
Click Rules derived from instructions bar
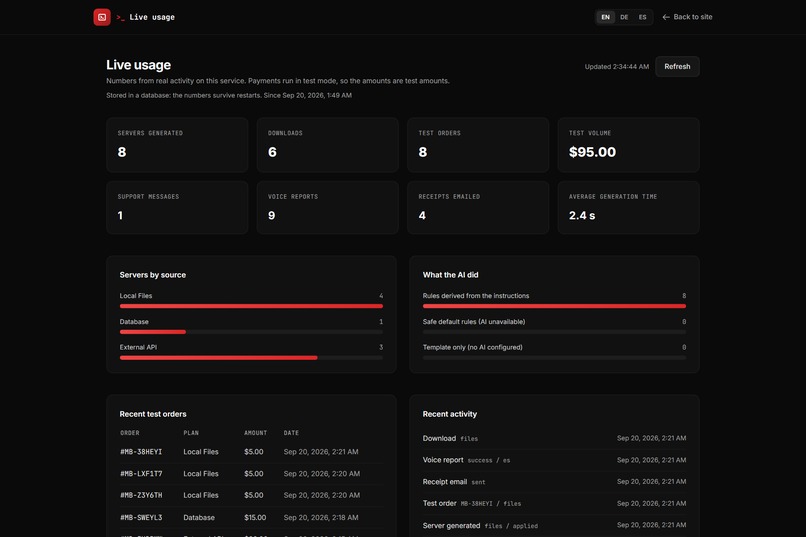coord(554,306)
